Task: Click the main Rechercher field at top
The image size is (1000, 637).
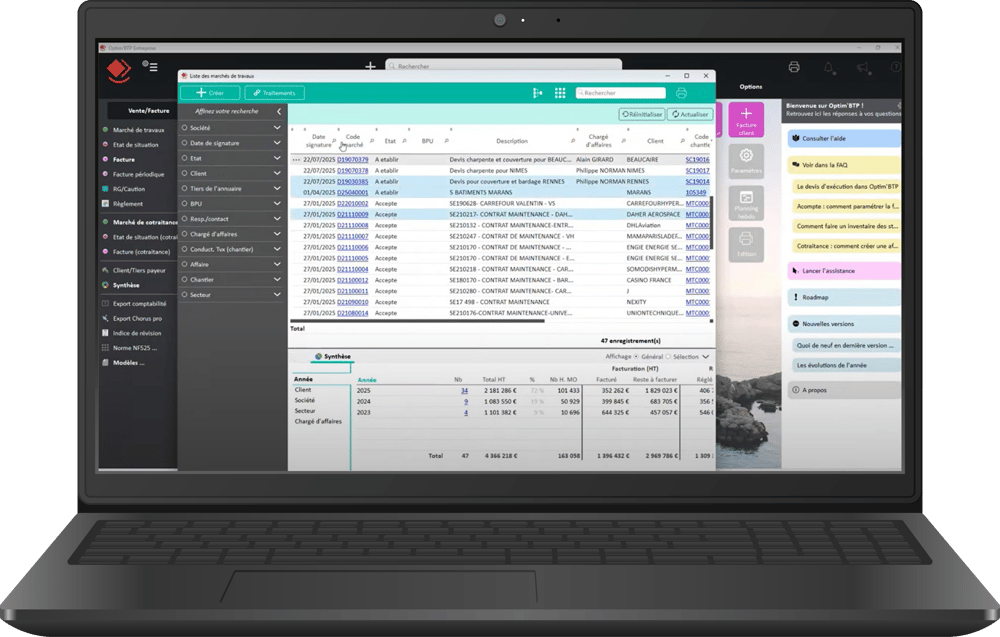Action: 503,66
